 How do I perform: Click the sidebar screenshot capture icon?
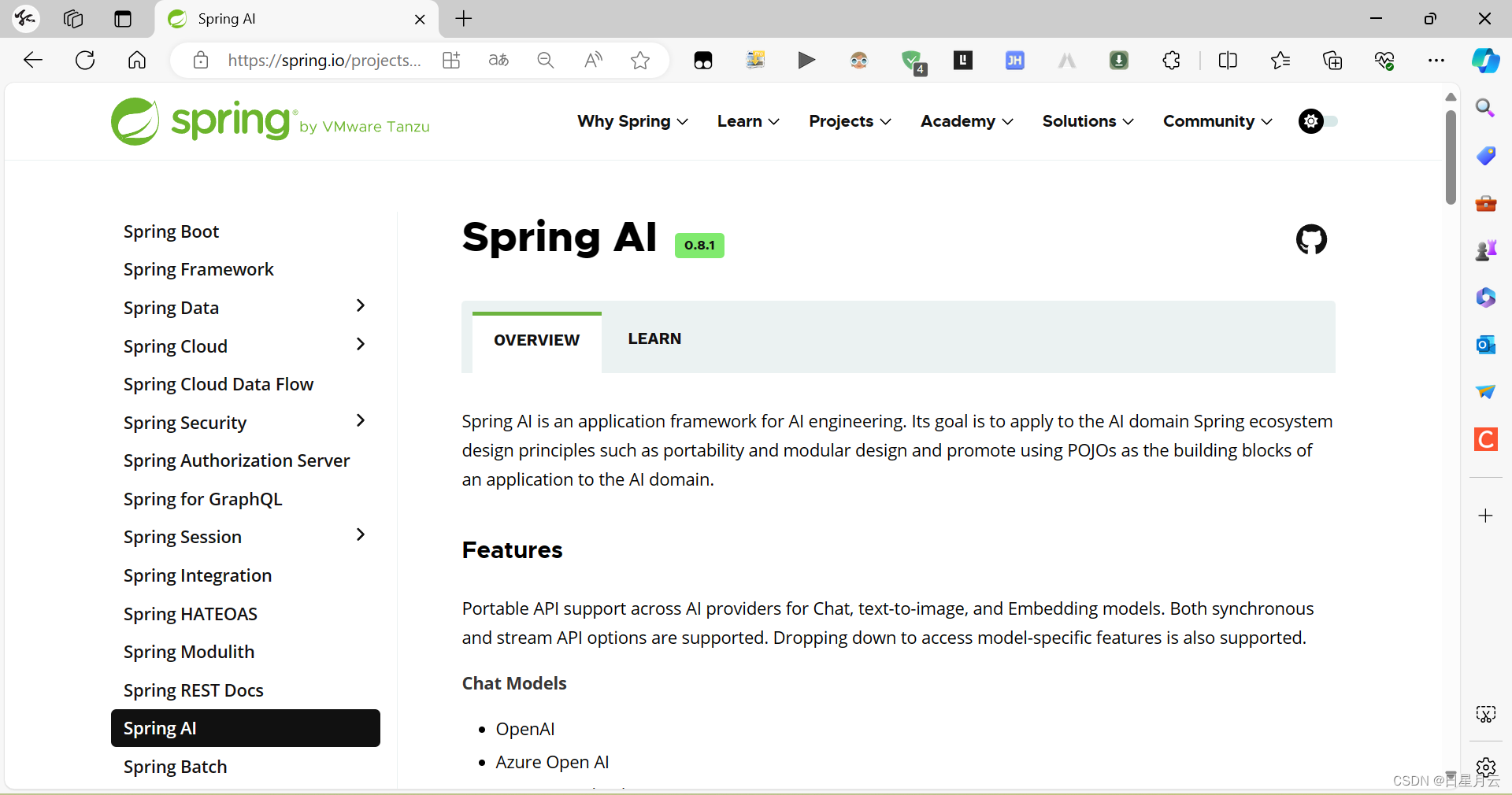[x=1485, y=714]
